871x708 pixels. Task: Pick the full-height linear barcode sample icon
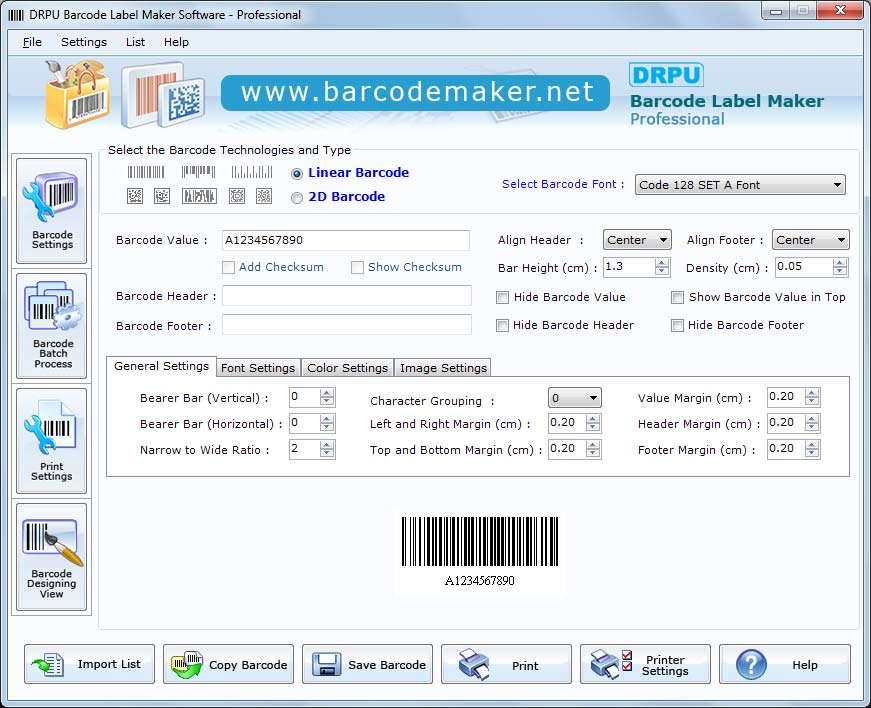[x=146, y=172]
